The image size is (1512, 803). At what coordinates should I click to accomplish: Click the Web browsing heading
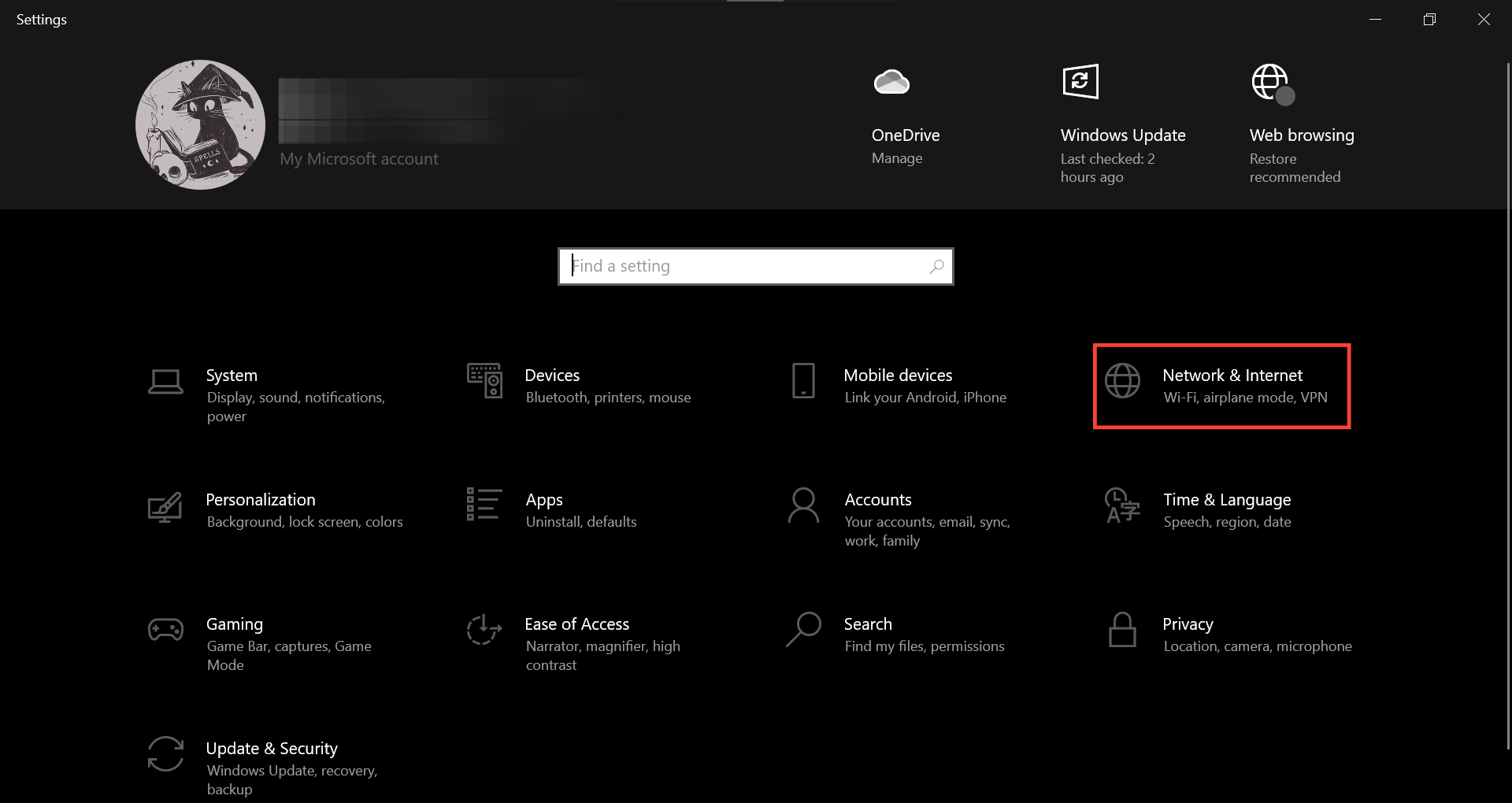[x=1302, y=135]
